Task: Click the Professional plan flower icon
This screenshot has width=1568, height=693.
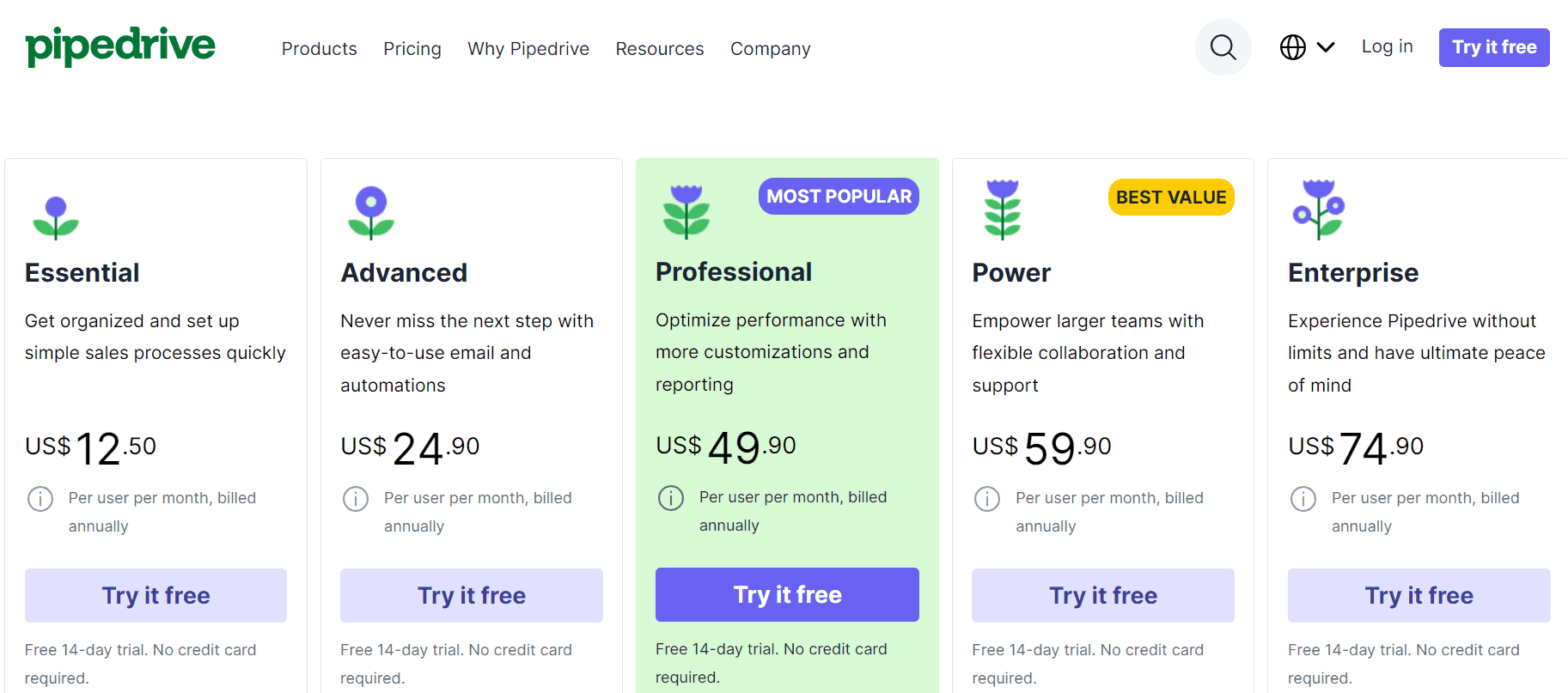Action: click(x=686, y=210)
